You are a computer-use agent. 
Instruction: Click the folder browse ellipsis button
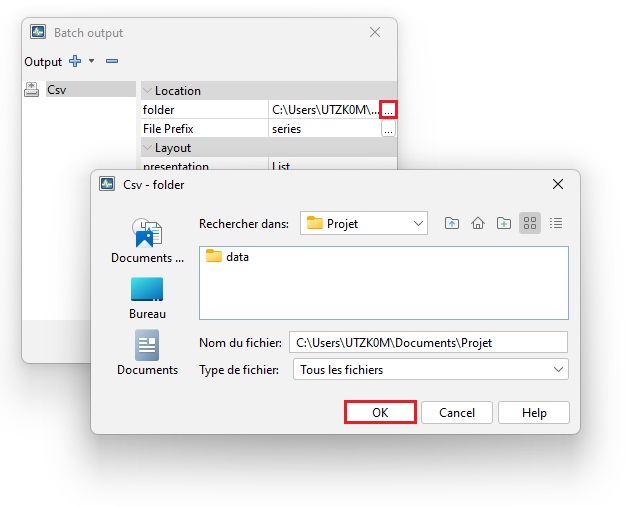pyautogui.click(x=389, y=109)
